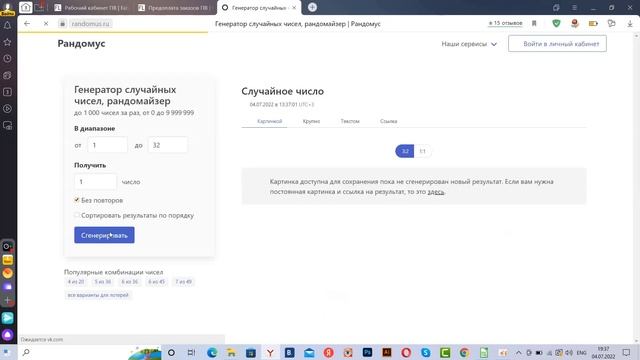This screenshot has width=640, height=360.
Task: Click the 15 отзывов reviews link
Action: pyautogui.click(x=505, y=23)
